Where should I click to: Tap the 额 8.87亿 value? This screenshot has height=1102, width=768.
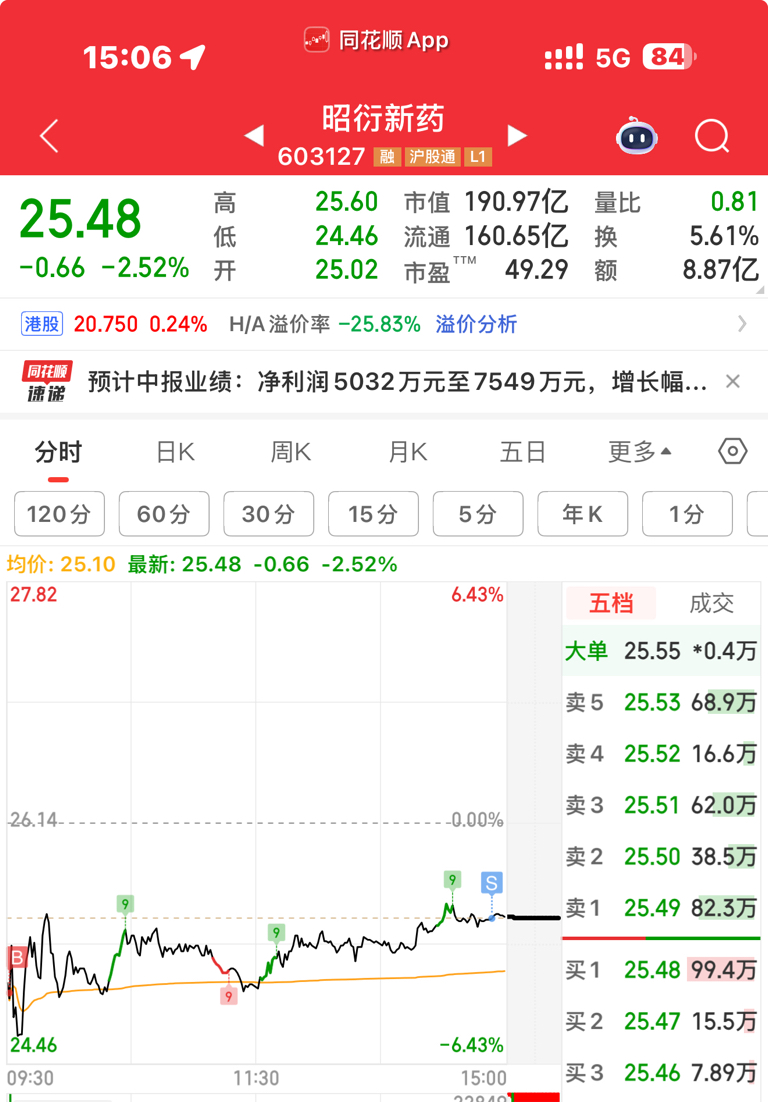(x=720, y=270)
